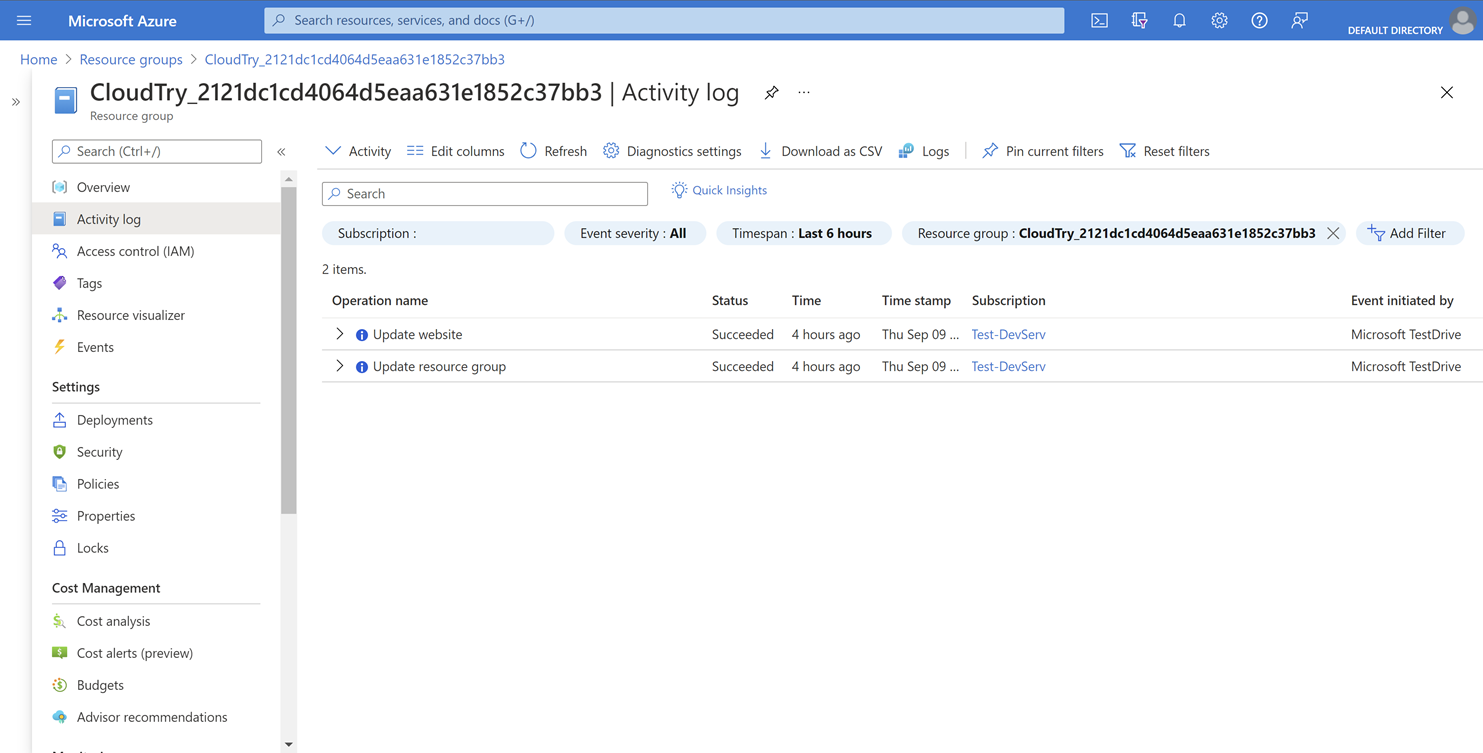
Task: Click the Add Filter button
Action: [x=1409, y=233]
